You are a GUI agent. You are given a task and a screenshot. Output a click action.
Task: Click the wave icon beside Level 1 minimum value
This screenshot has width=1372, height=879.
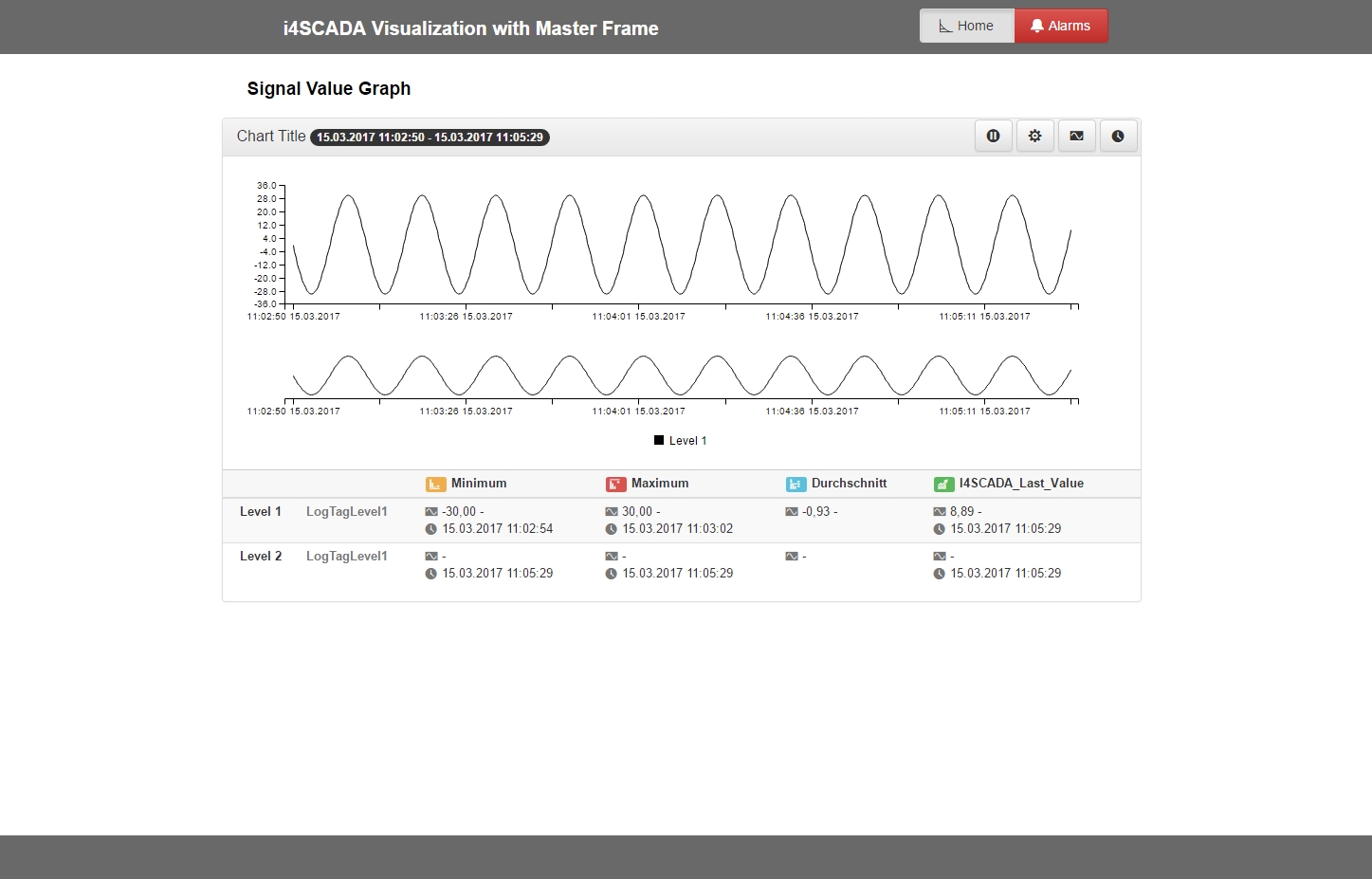431,512
